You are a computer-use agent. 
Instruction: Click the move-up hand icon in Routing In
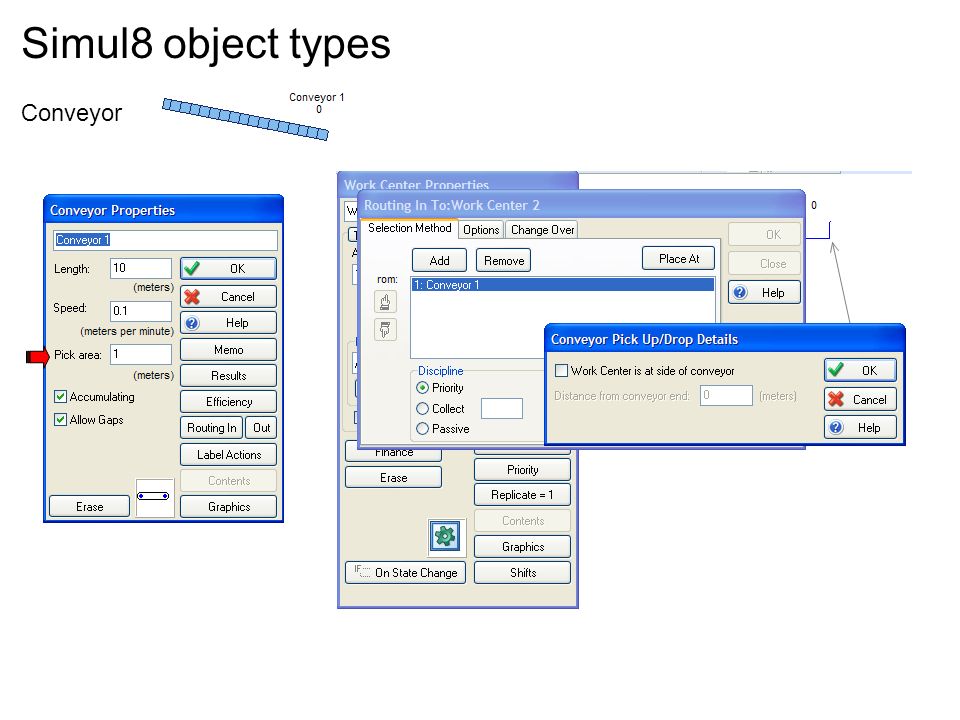click(x=385, y=302)
